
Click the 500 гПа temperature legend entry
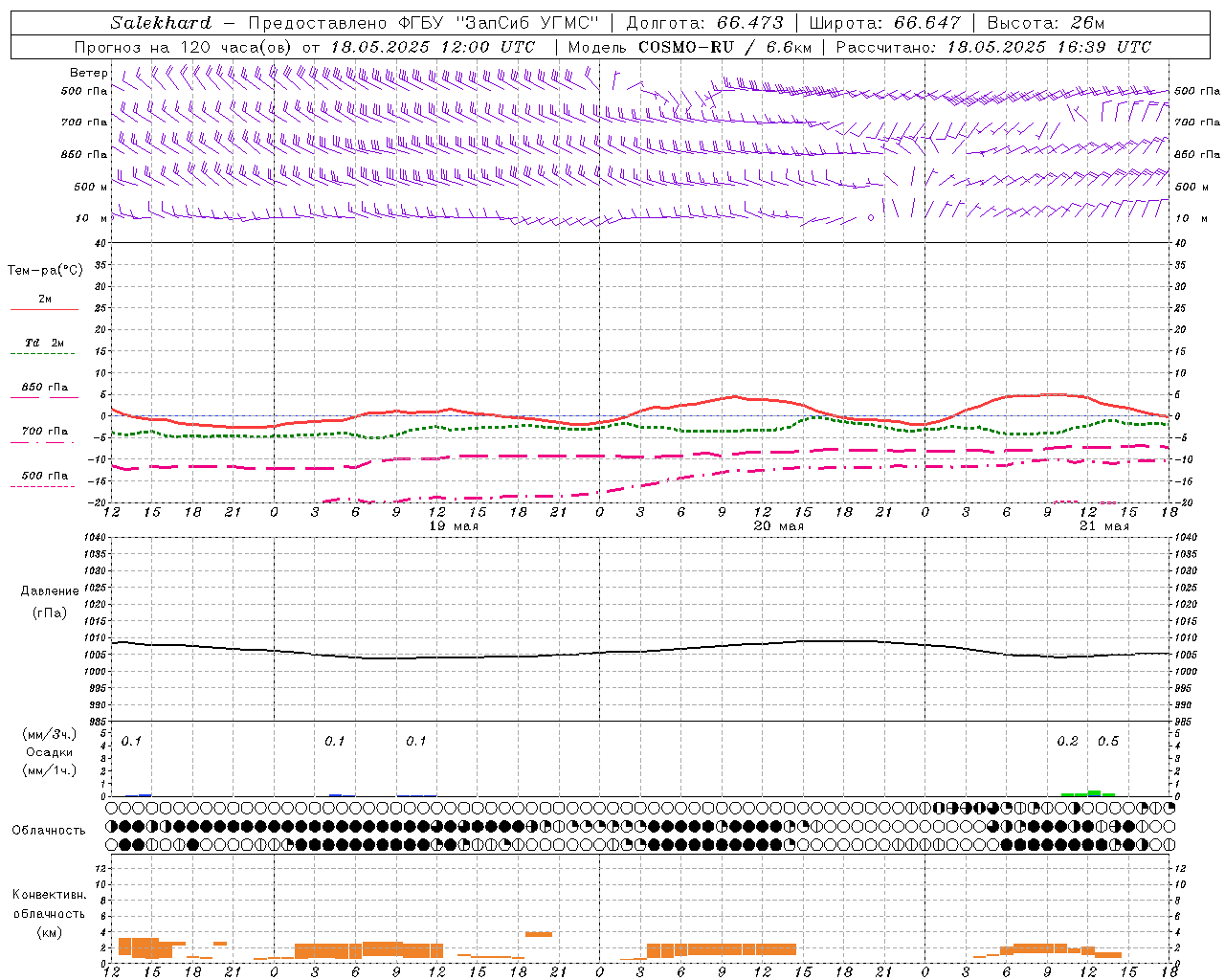pos(44,476)
